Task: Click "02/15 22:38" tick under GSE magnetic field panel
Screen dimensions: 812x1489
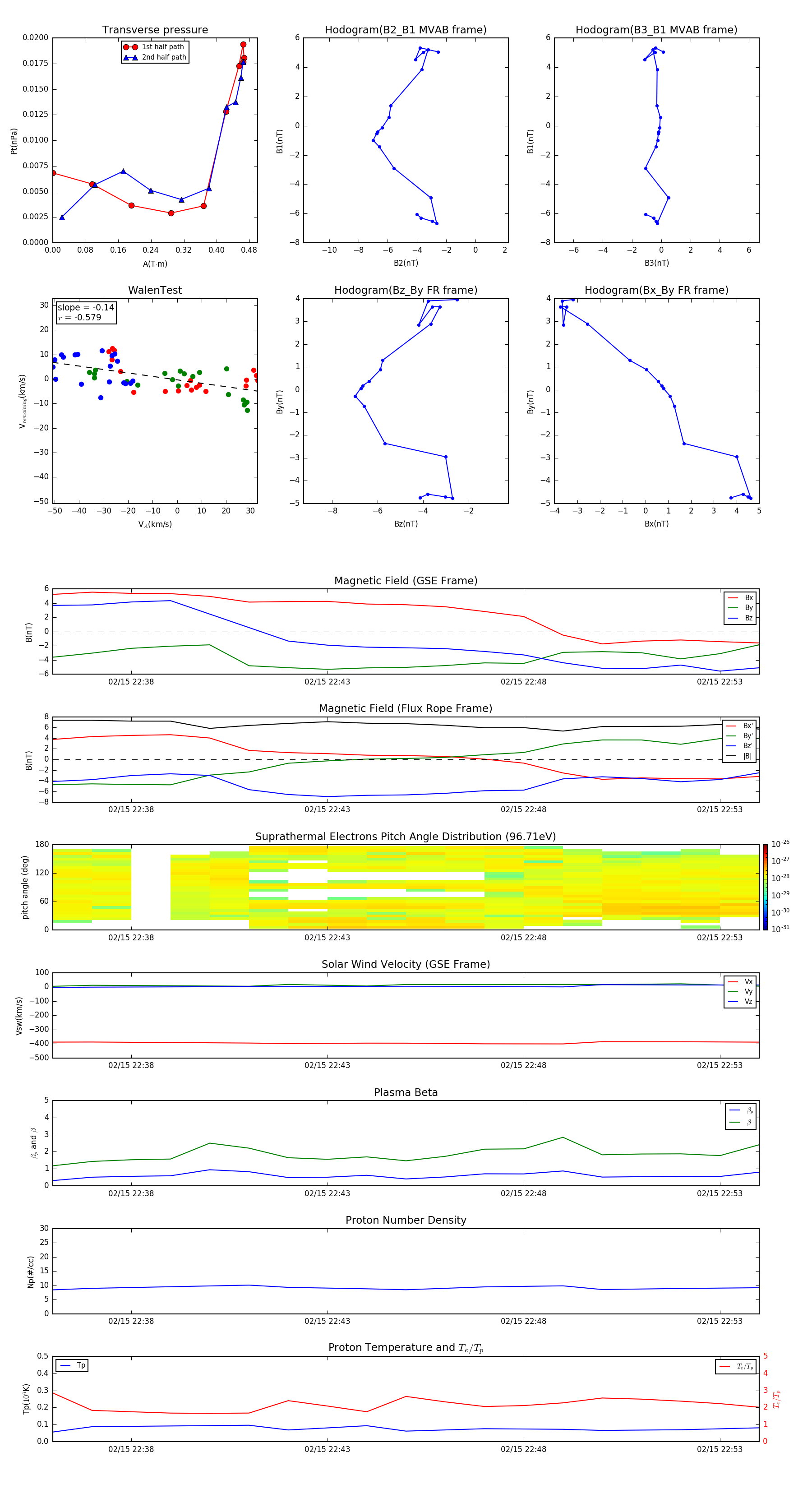Action: [x=131, y=682]
